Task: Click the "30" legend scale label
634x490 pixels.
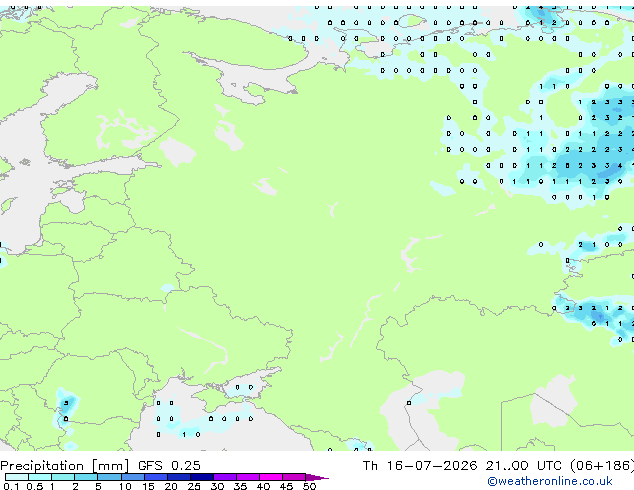Action: 217,486
